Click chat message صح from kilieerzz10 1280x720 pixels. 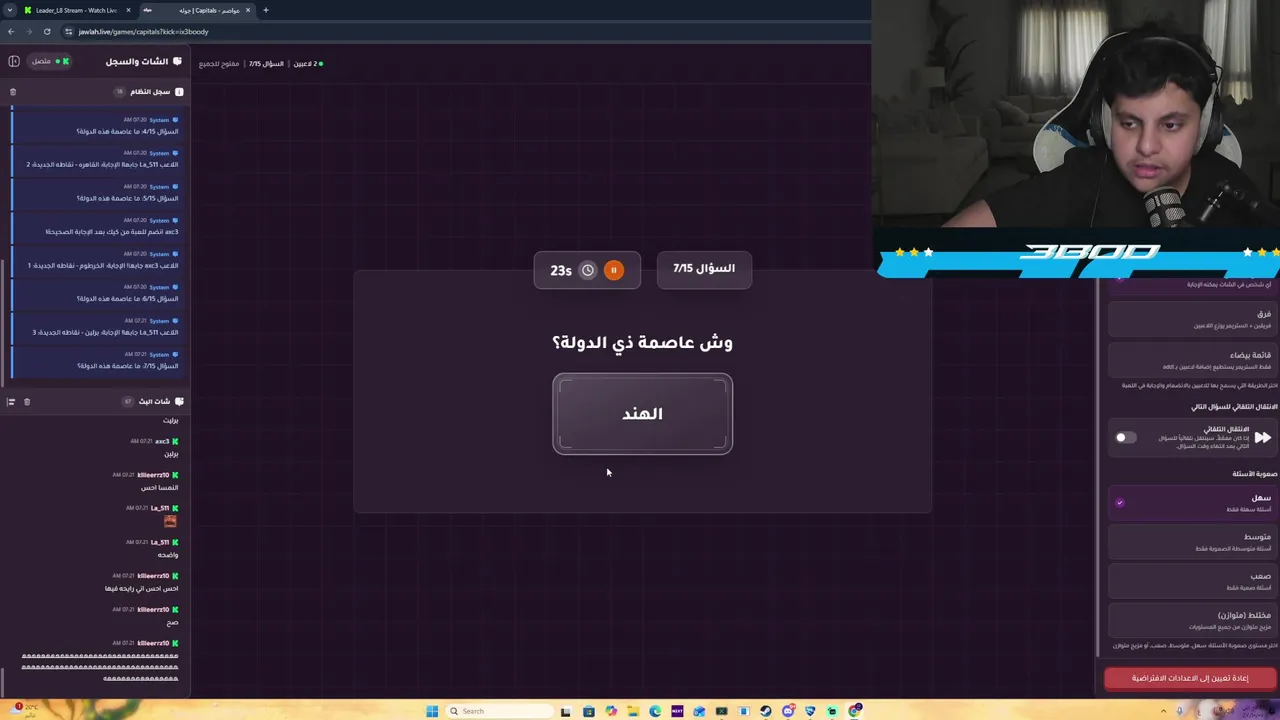[x=172, y=622]
